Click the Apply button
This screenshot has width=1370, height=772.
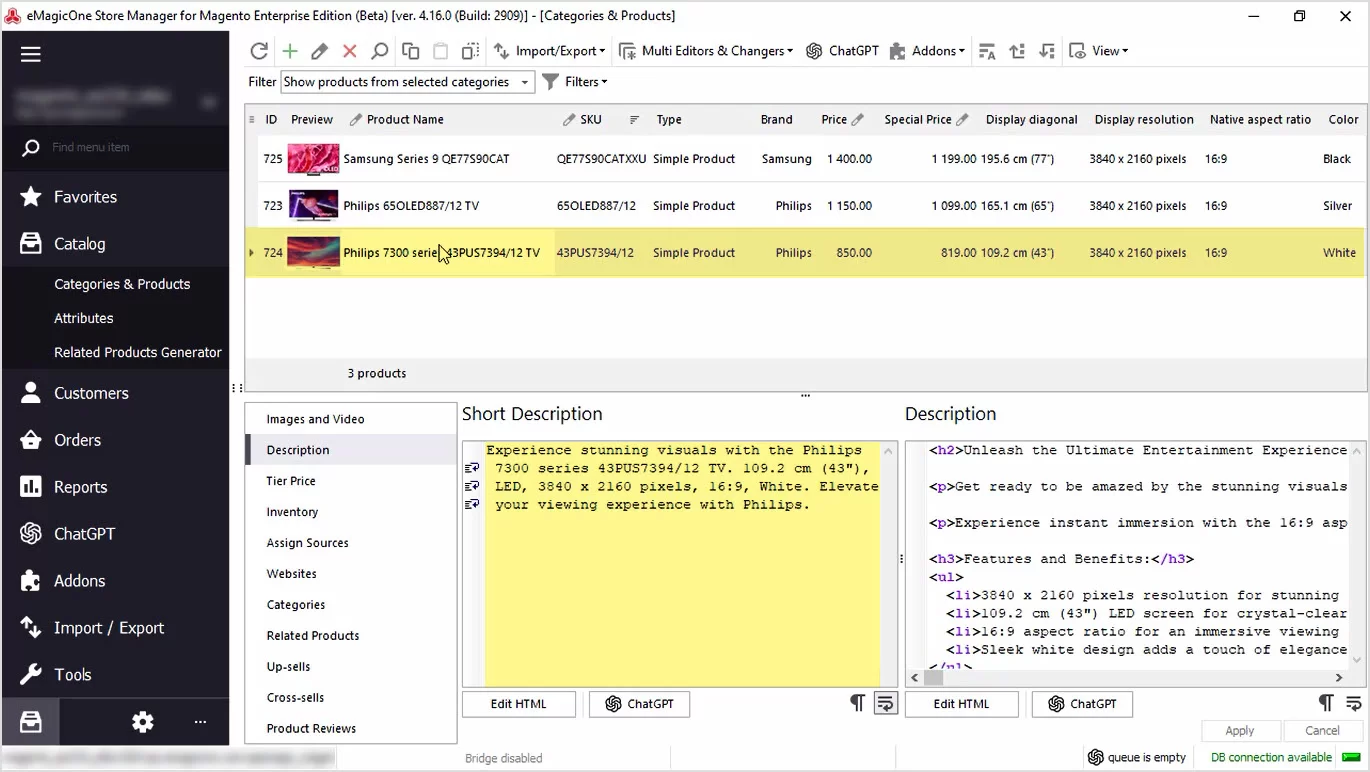[1240, 731]
